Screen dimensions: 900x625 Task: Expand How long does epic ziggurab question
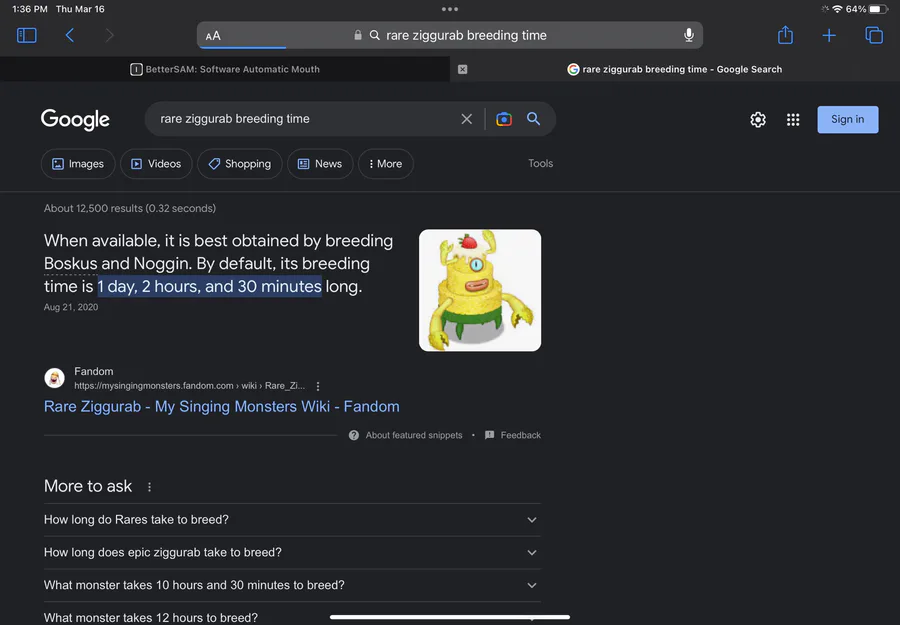(292, 553)
